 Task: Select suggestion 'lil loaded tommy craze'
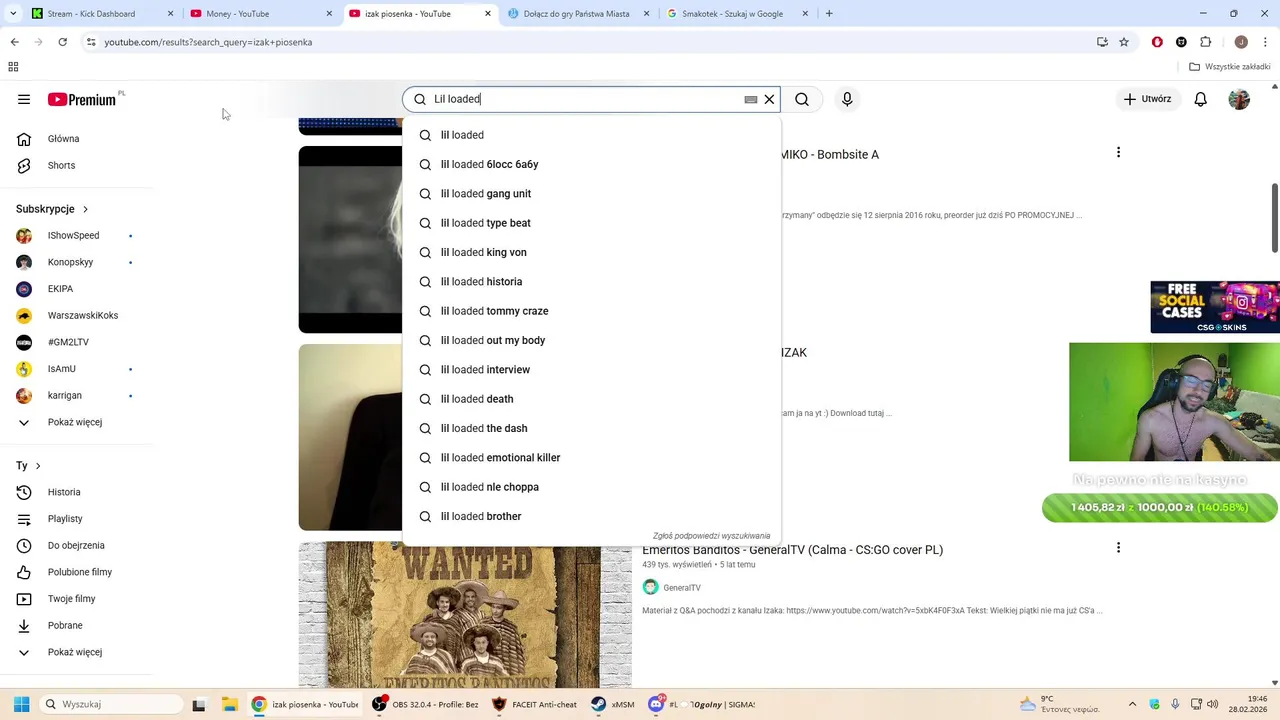591,311
